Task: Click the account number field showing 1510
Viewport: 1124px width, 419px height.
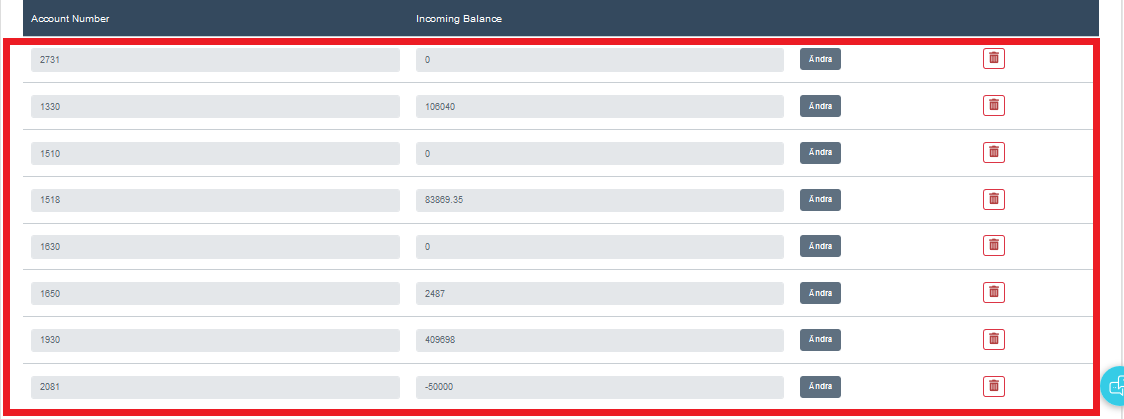Action: (215, 153)
